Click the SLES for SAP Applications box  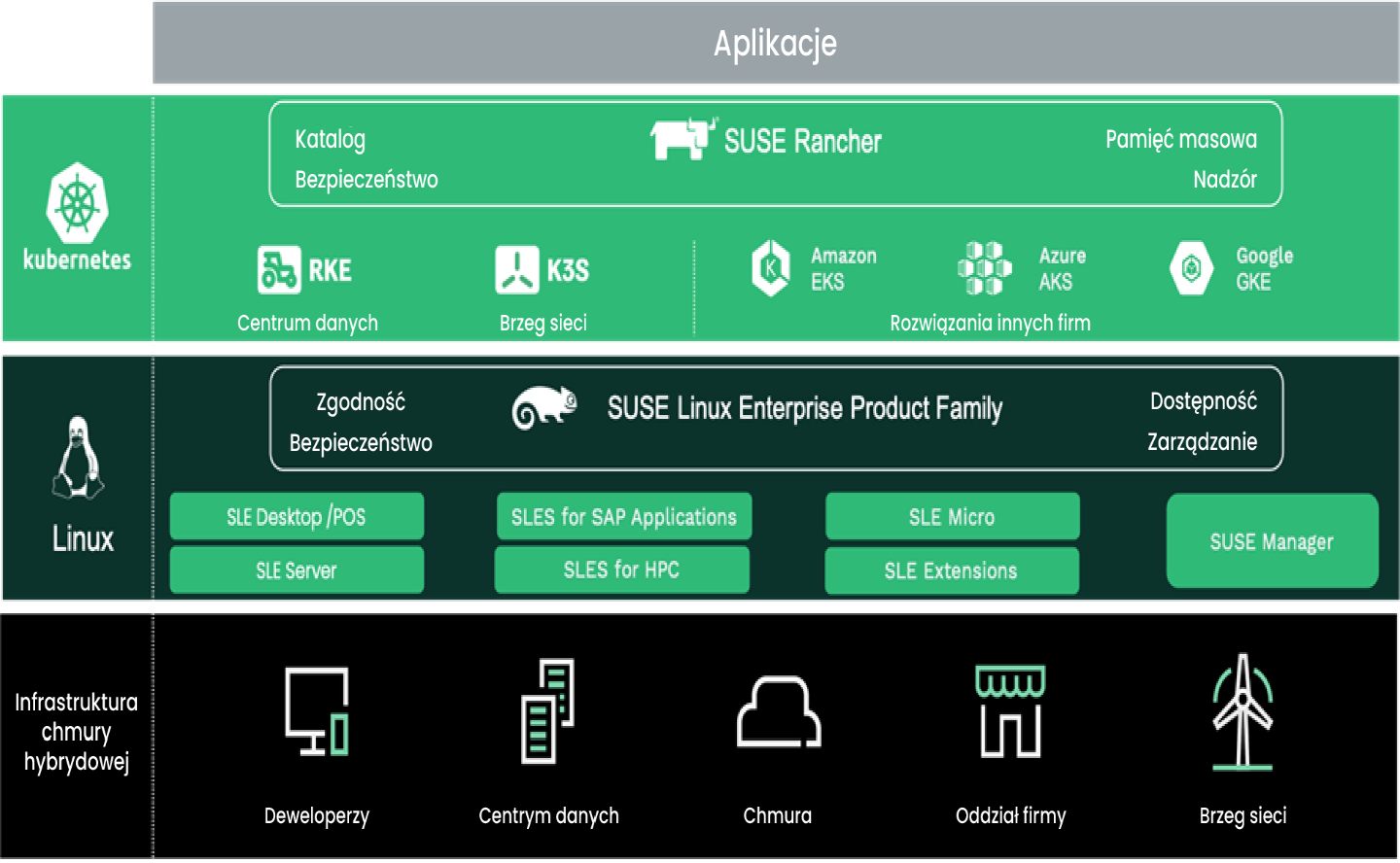(x=622, y=516)
